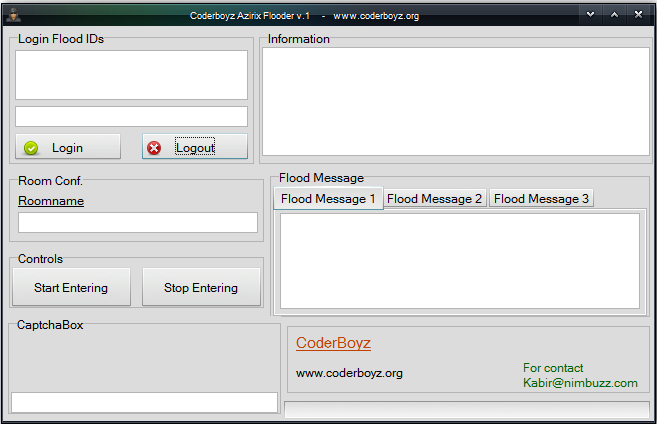This screenshot has height=424, width=657.
Task: Click inside the Information text area
Action: coord(456,102)
